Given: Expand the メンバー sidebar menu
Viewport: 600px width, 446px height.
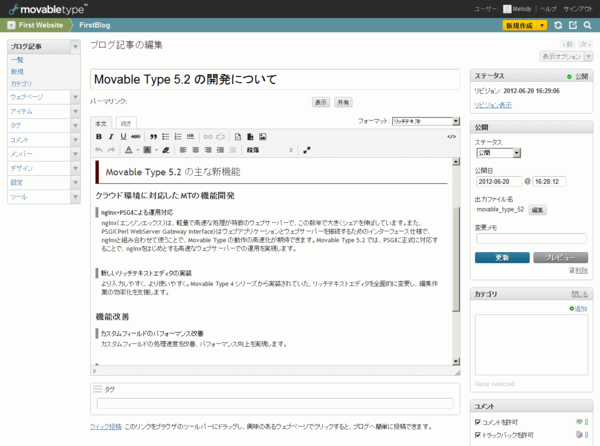Looking at the screenshot, I should pos(75,154).
